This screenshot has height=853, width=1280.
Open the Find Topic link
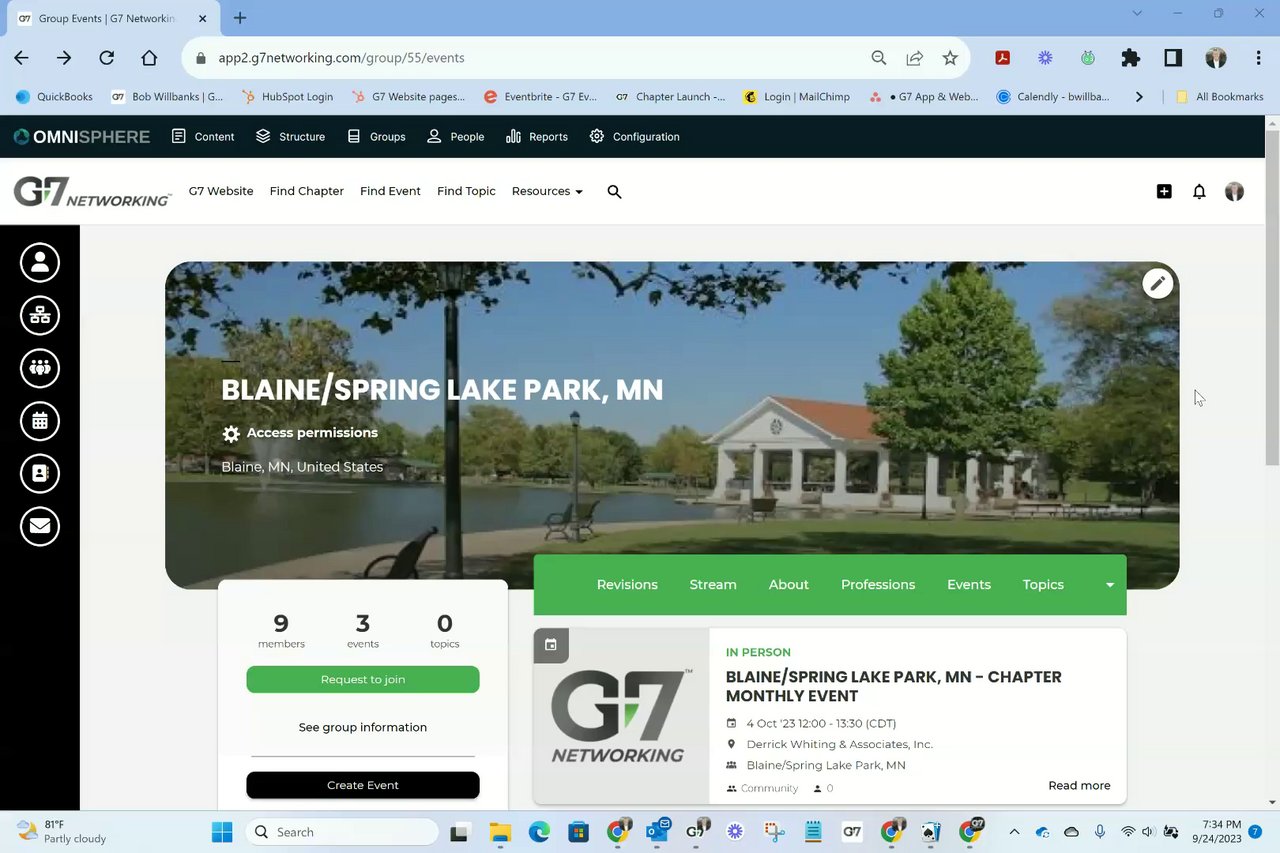click(x=466, y=191)
